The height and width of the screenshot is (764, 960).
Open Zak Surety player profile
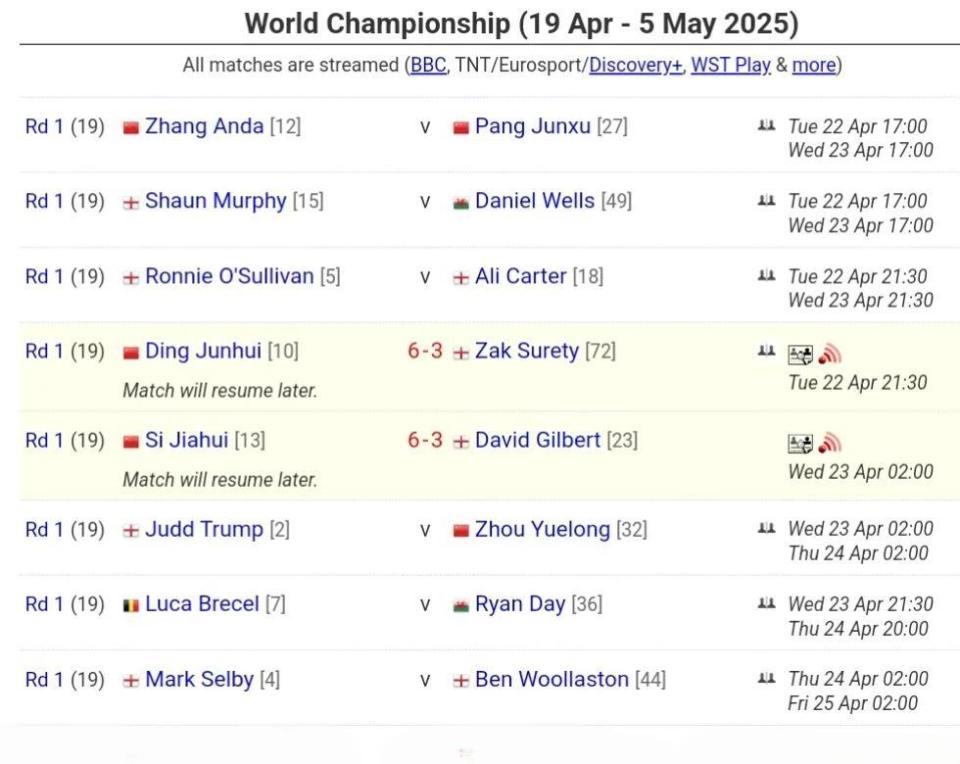point(527,351)
